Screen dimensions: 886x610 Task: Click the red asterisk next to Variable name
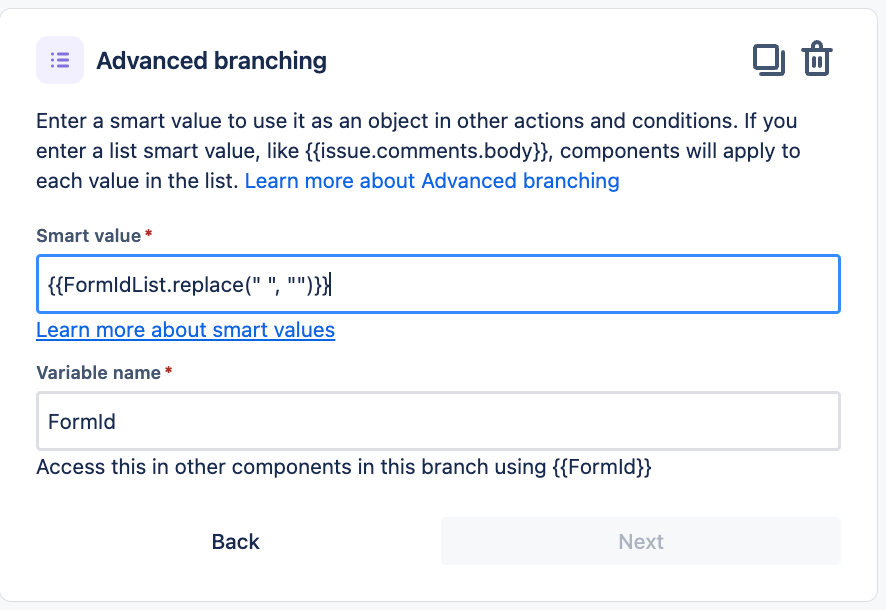168,370
